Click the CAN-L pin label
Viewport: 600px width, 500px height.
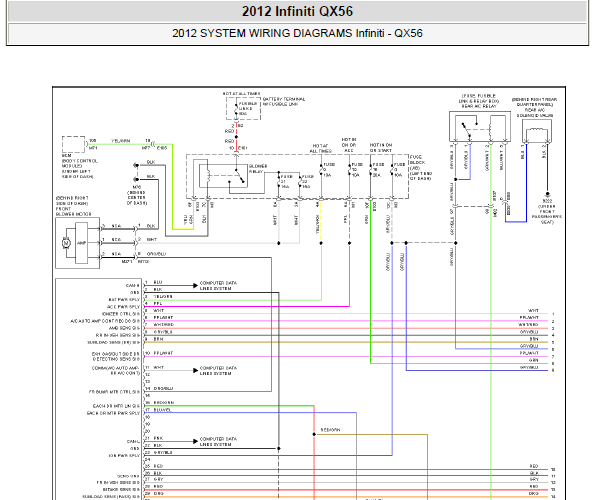(133, 441)
